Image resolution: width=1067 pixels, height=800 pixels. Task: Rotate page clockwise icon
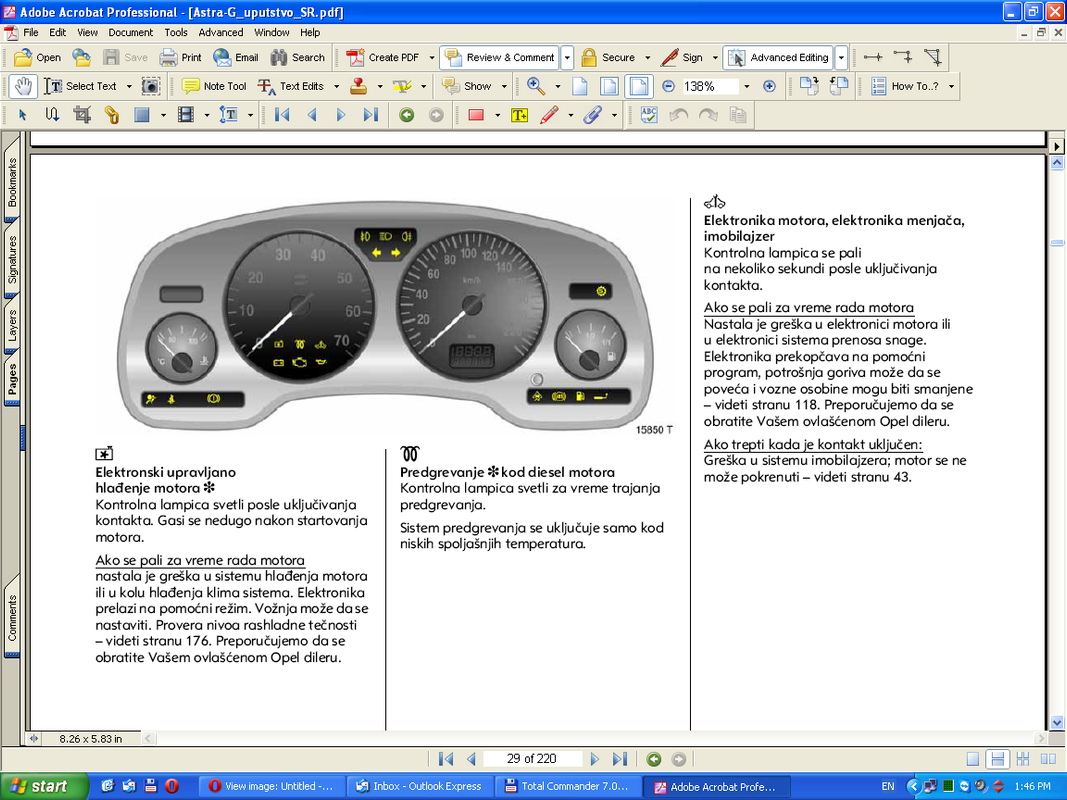point(809,86)
